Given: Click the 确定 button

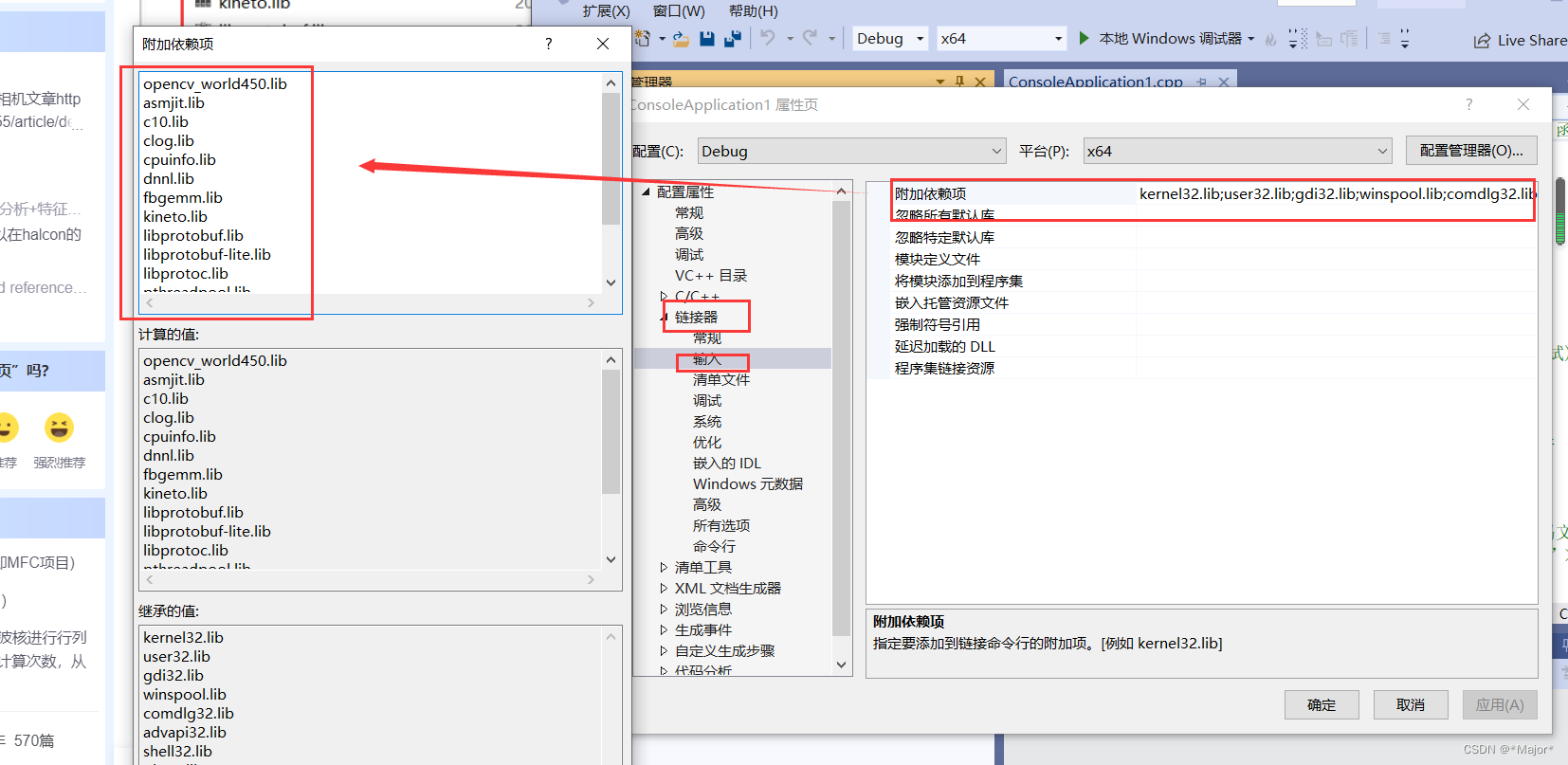Looking at the screenshot, I should (1322, 704).
